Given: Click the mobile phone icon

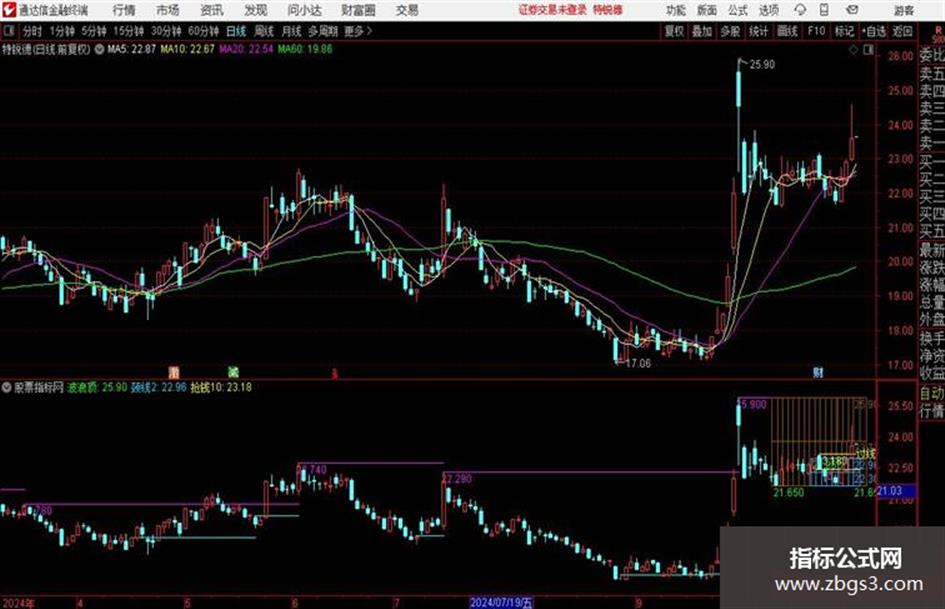Looking at the screenshot, I should [824, 10].
